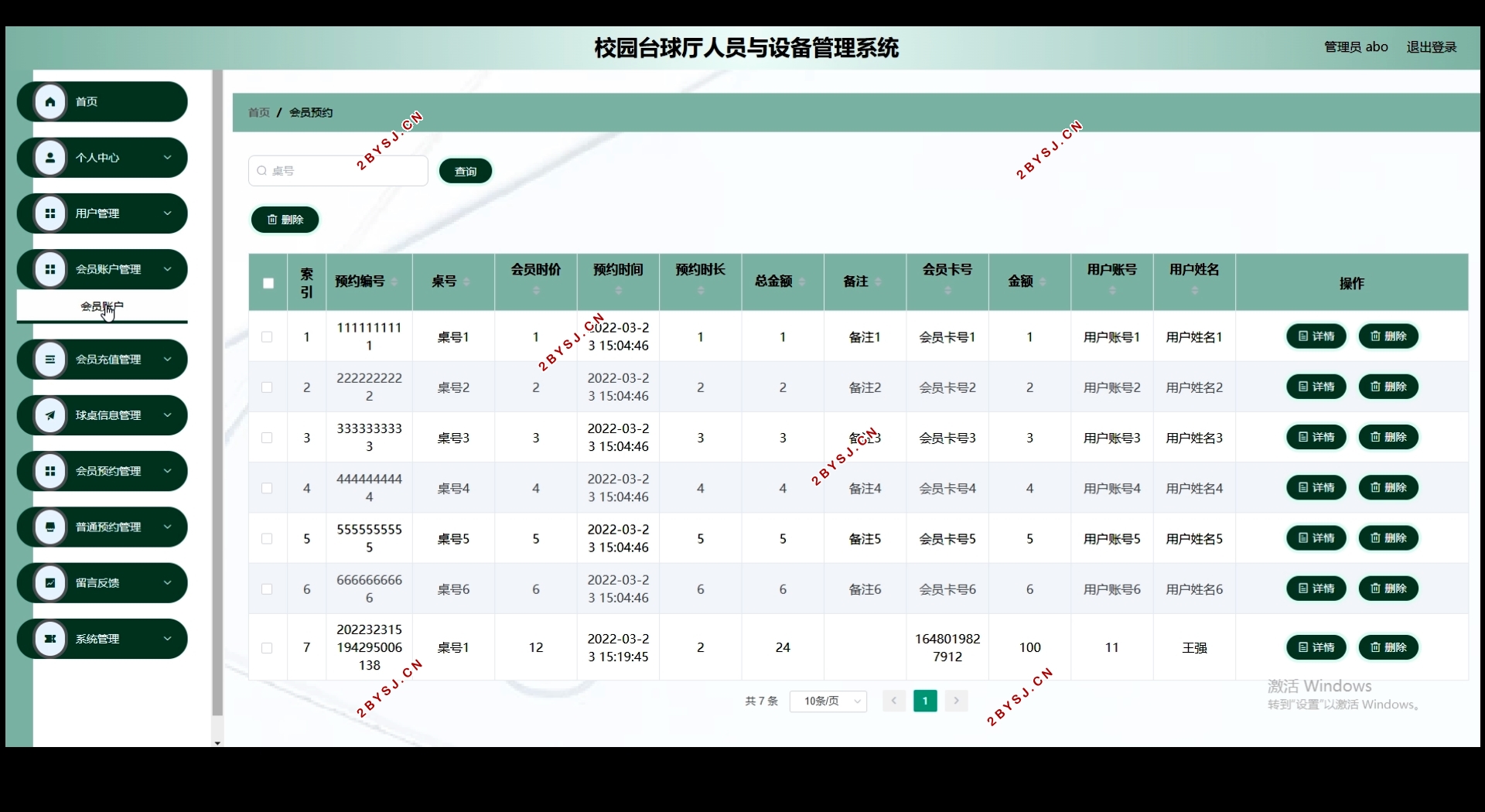Toggle the select-all header checkbox
Screen dimensions: 1485x812
(x=268, y=283)
